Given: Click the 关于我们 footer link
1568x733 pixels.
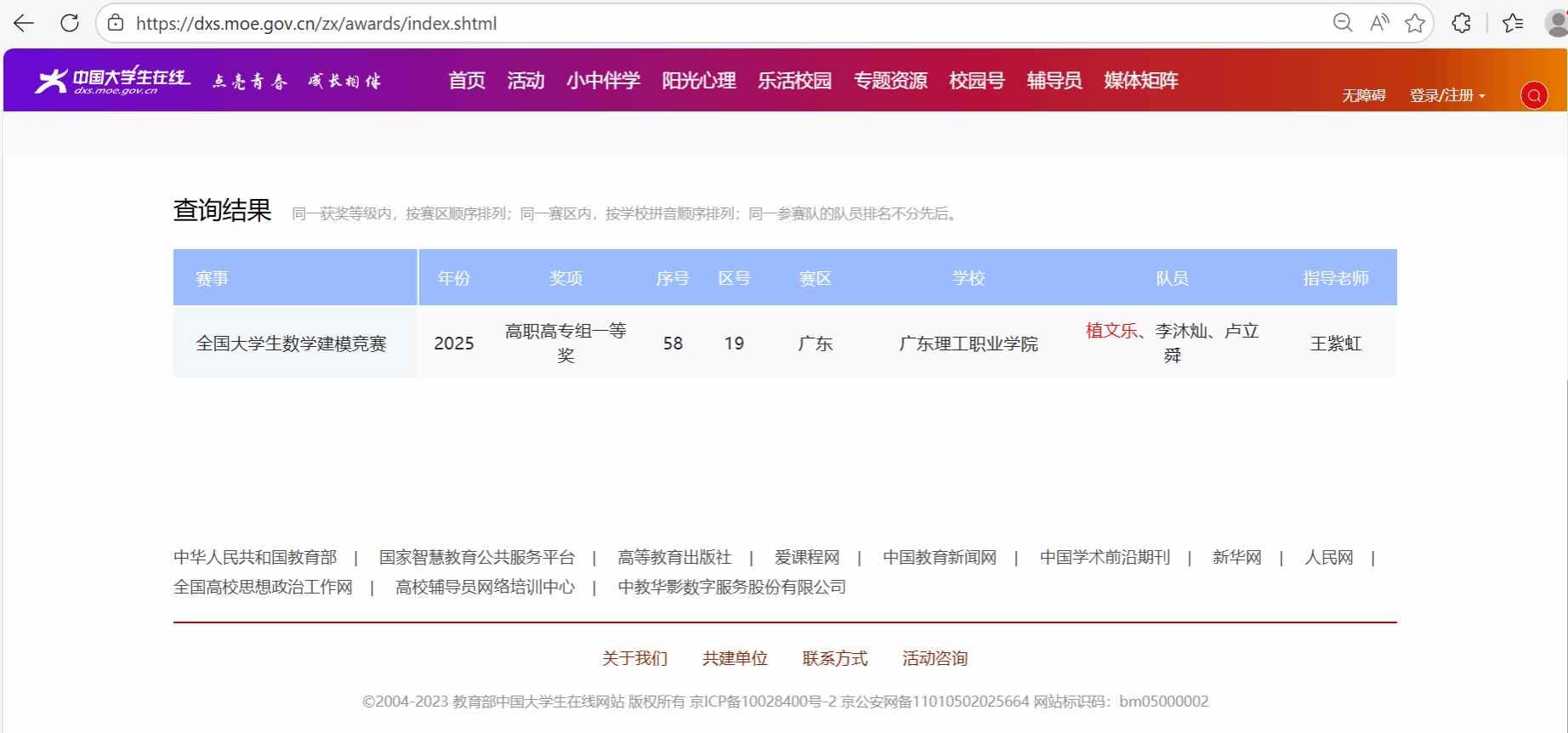Looking at the screenshot, I should tap(634, 658).
